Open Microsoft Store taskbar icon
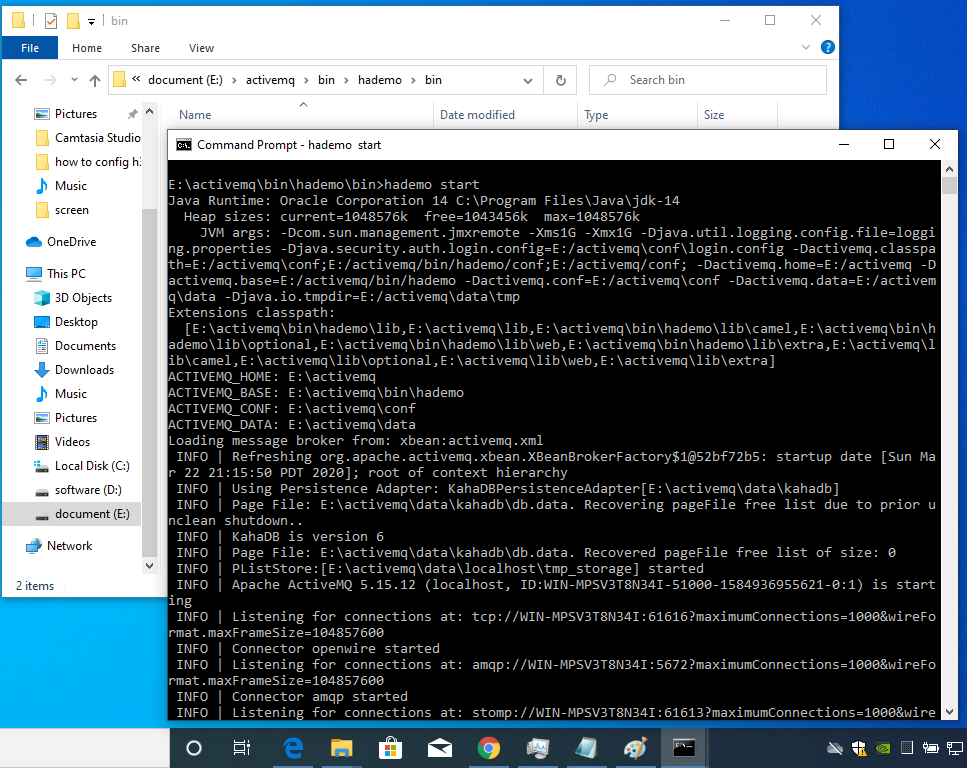Viewport: 967px width, 768px height. pos(391,748)
